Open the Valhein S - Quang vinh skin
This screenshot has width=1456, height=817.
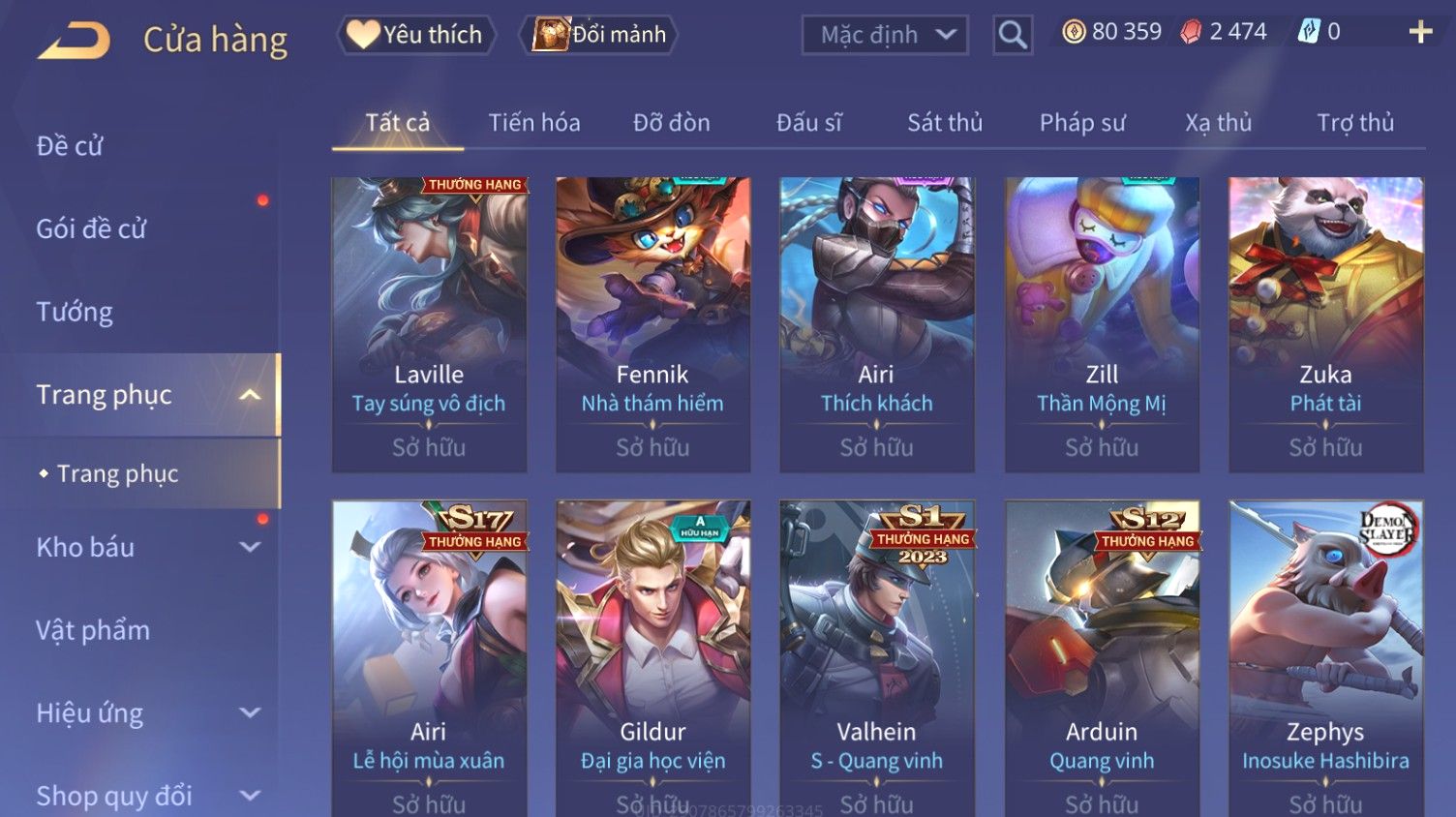(877, 658)
